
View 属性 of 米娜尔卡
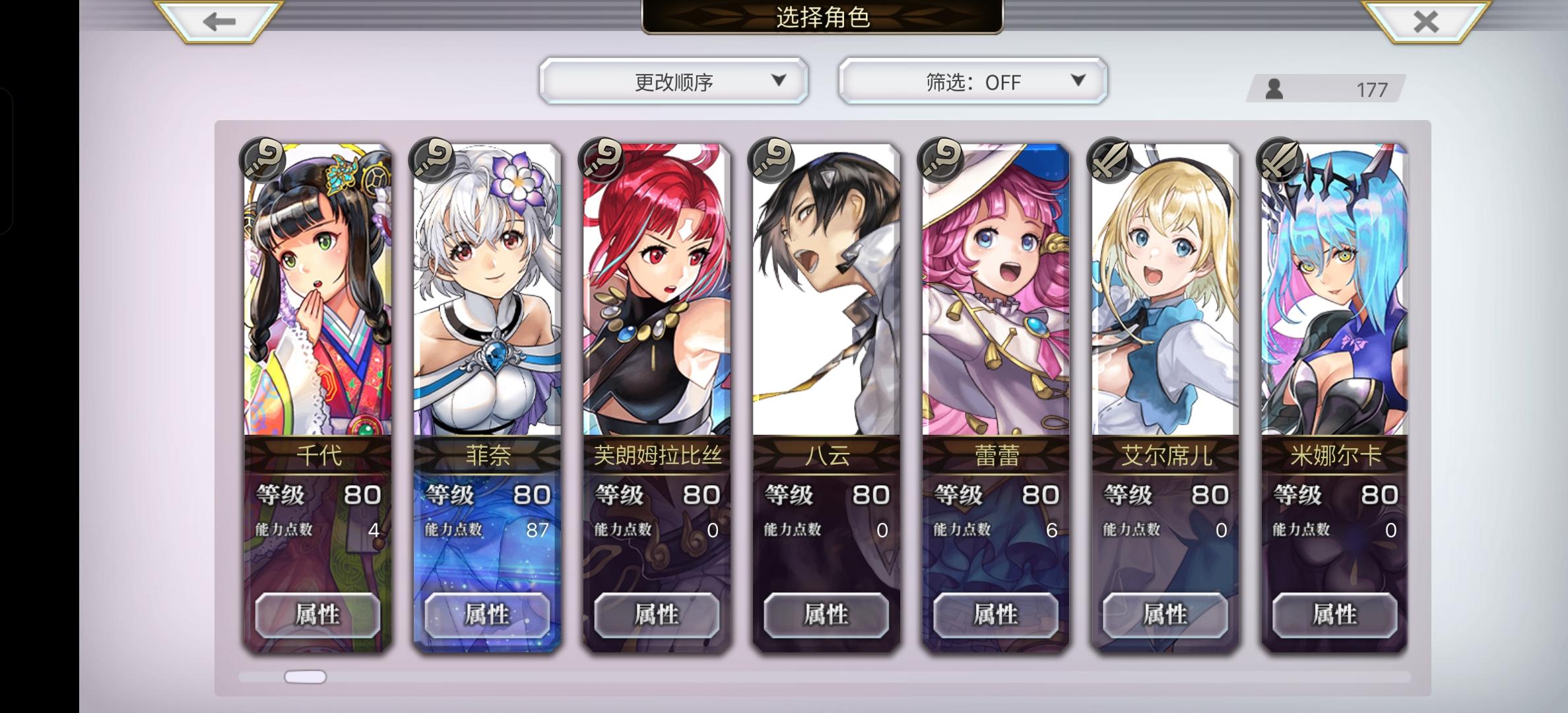pos(1334,615)
